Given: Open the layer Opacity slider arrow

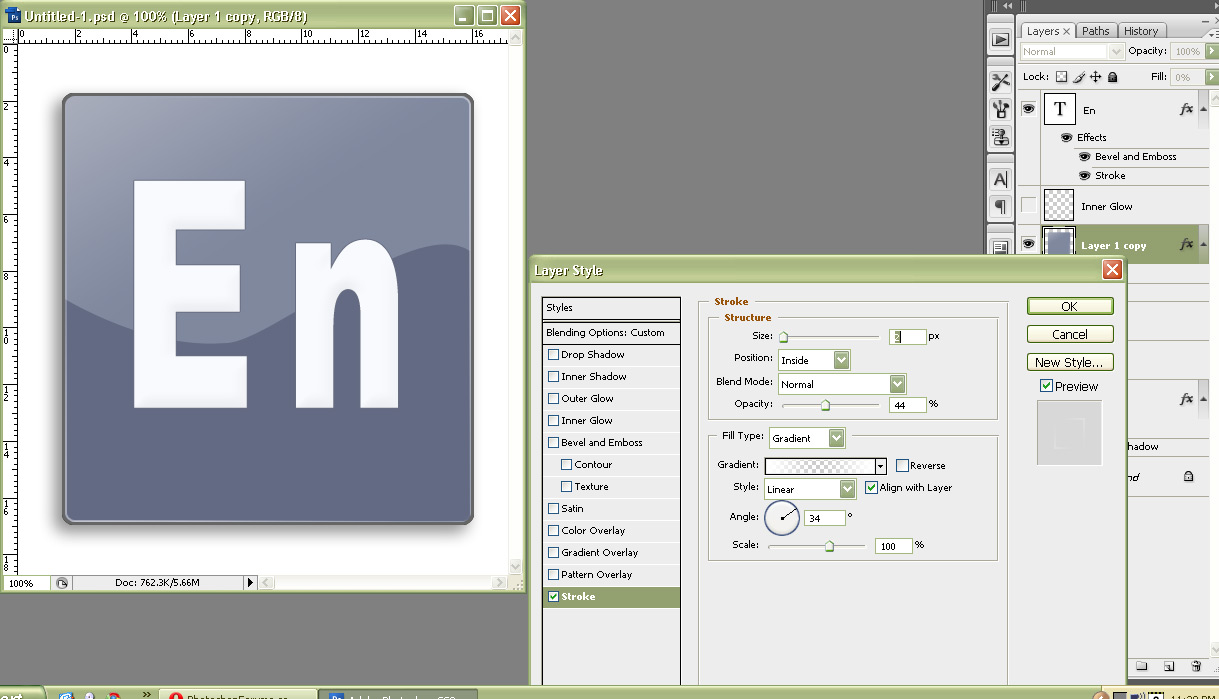Looking at the screenshot, I should (1210, 51).
